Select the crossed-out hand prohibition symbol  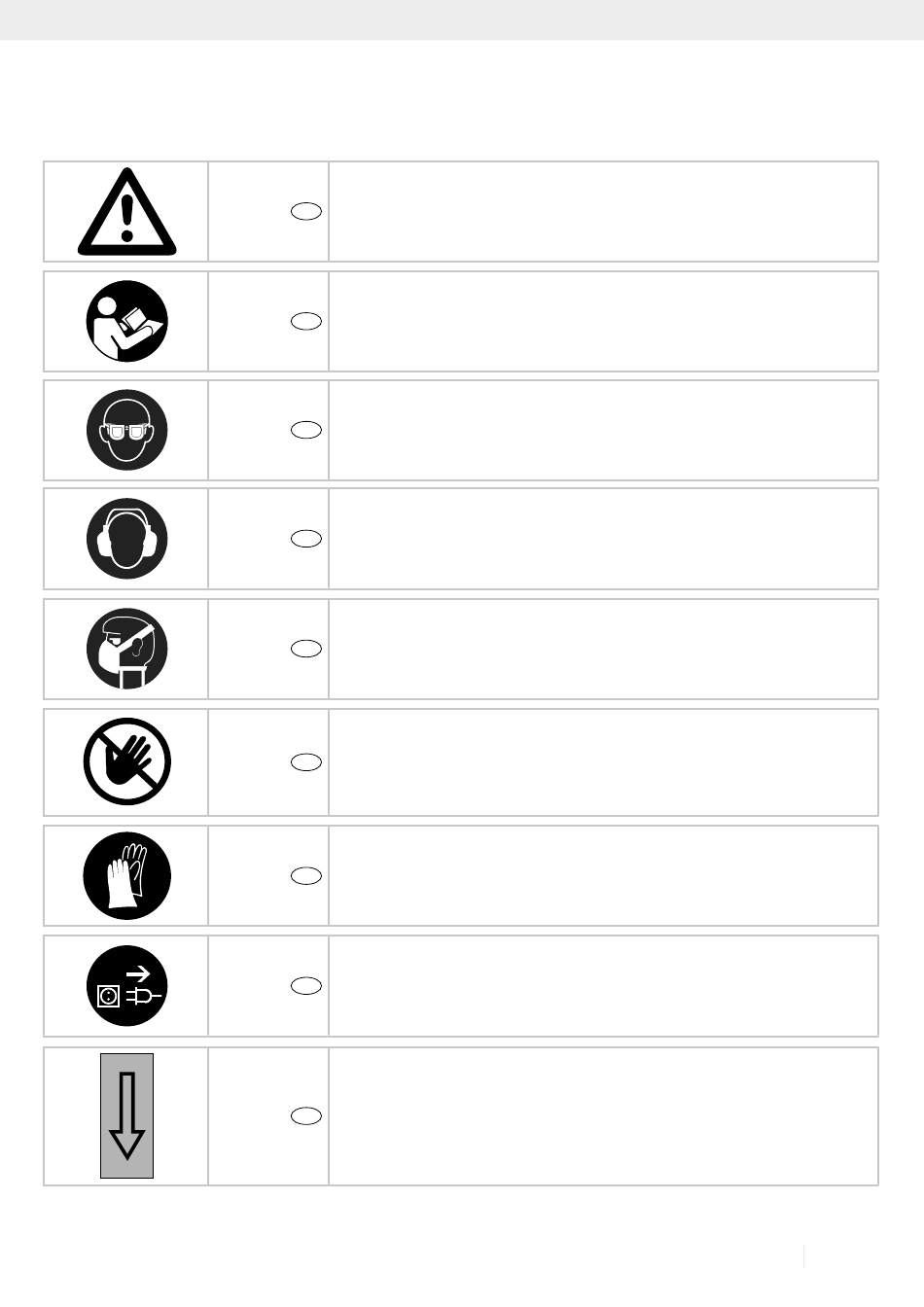click(127, 761)
